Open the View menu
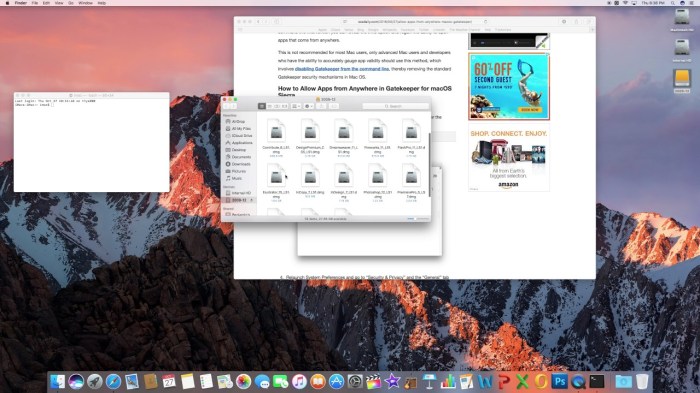 [59, 3]
